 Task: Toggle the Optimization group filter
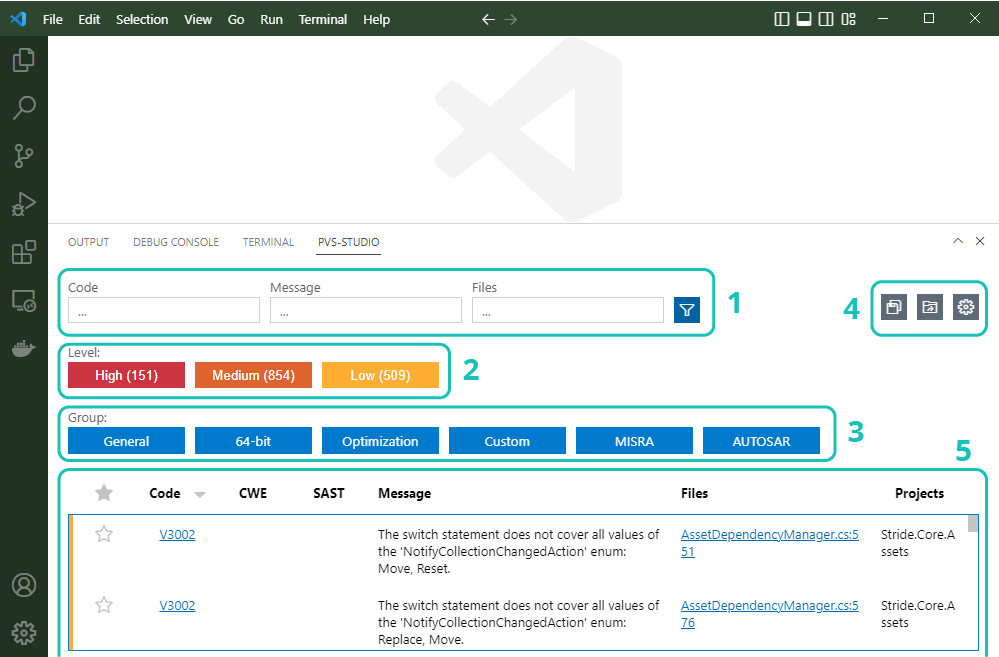click(380, 441)
